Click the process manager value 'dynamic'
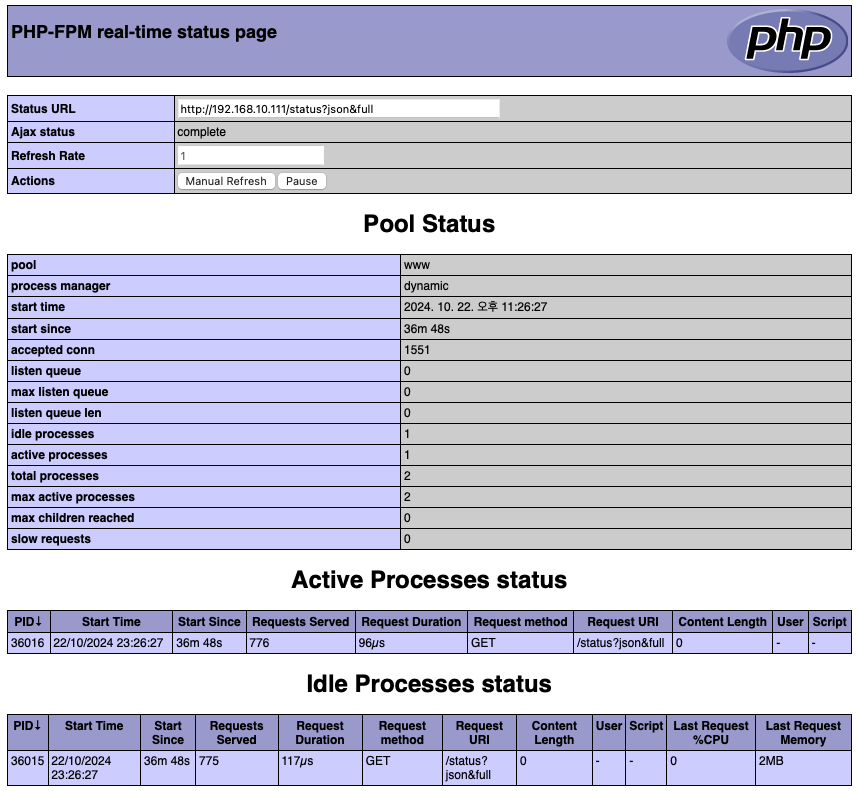Viewport: 860px width, 791px height. click(x=426, y=286)
